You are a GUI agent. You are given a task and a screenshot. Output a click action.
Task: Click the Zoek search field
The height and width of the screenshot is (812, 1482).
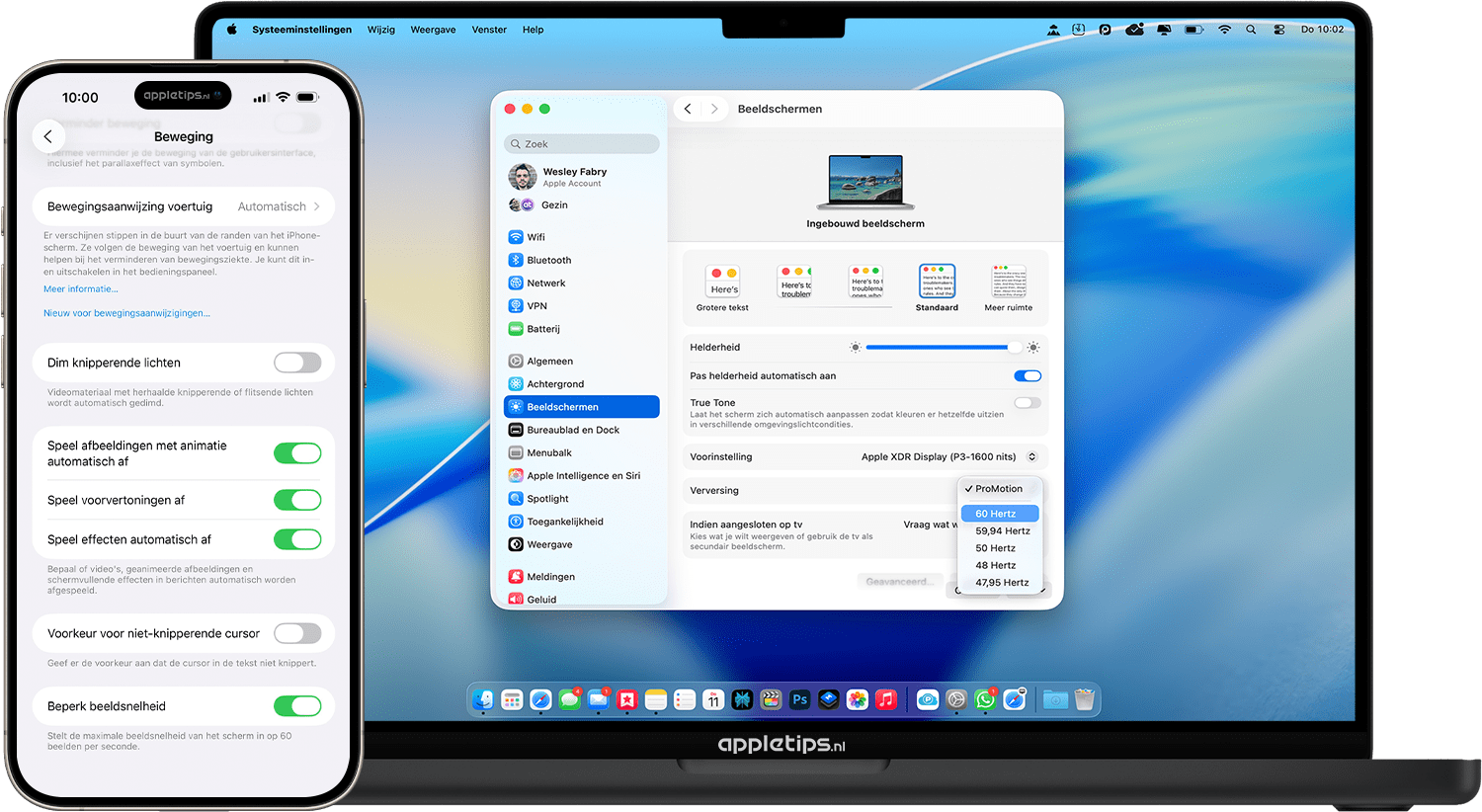[582, 144]
